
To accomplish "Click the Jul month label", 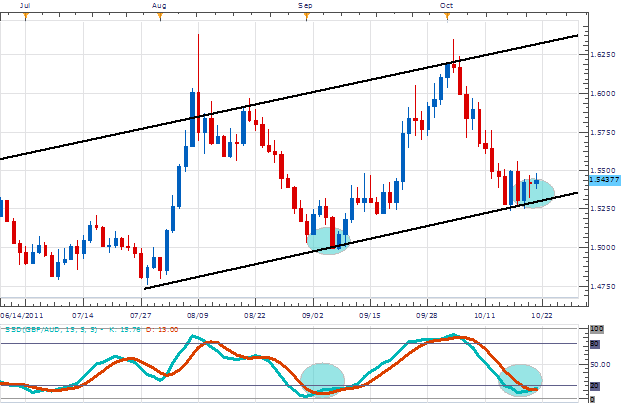I will (25, 6).
